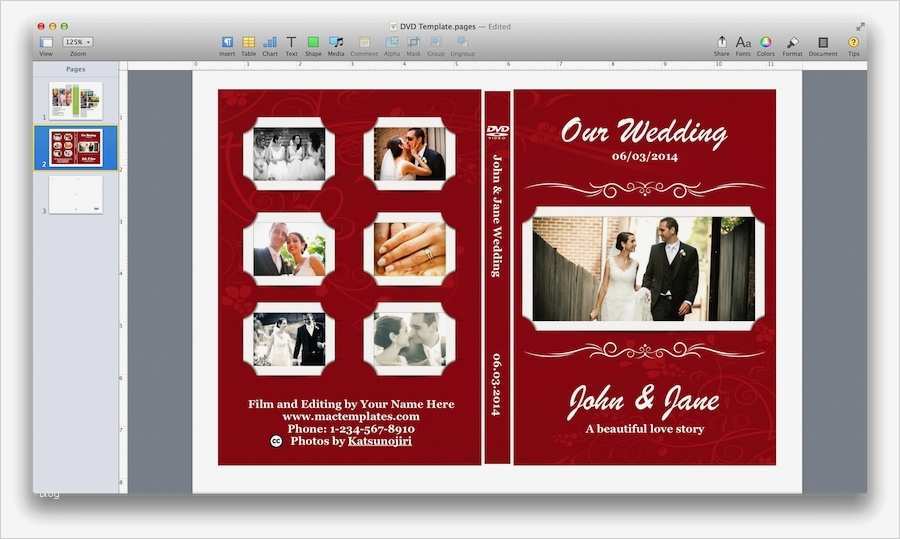
Task: Select the Creative Commons icon
Action: click(276, 441)
